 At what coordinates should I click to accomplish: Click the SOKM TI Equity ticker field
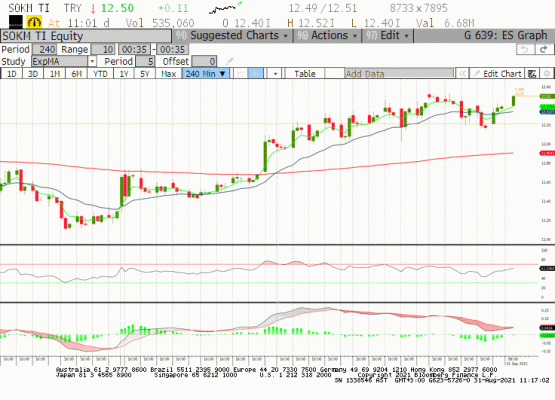(86, 36)
